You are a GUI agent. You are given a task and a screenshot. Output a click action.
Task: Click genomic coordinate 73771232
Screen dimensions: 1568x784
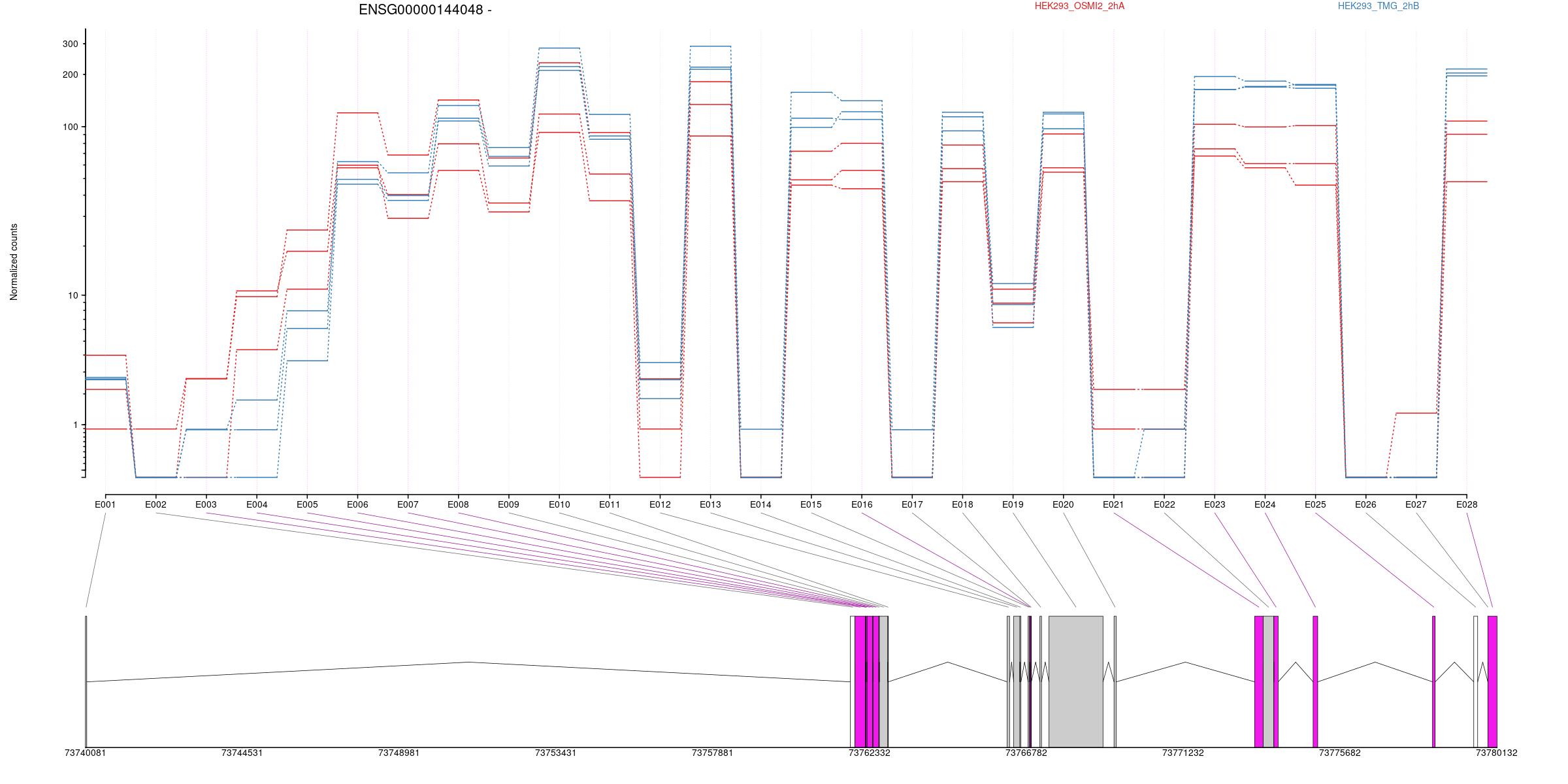pyautogui.click(x=1183, y=753)
